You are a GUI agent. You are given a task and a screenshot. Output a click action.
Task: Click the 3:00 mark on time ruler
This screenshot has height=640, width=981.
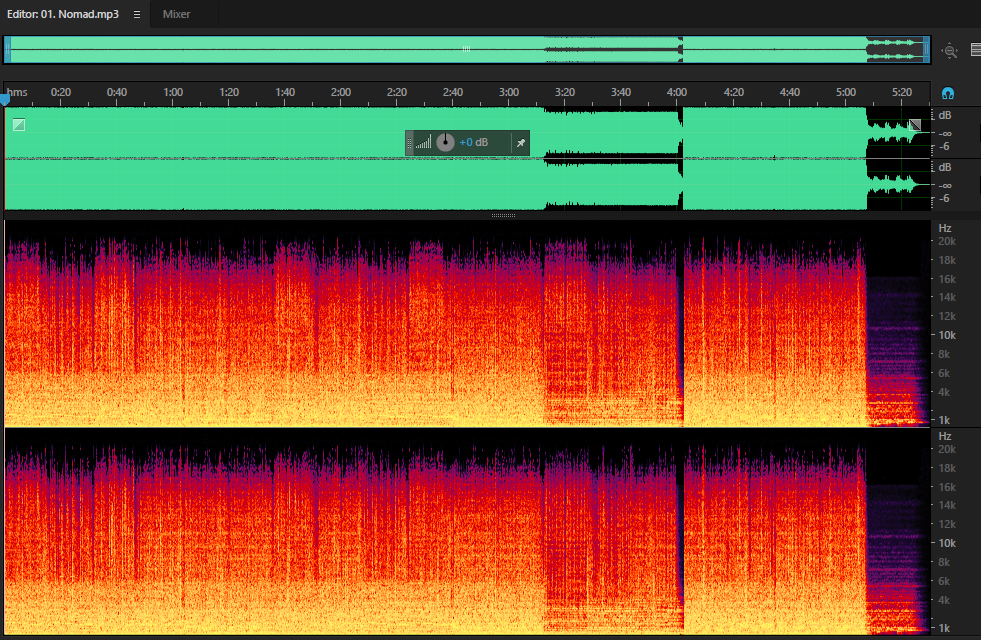pyautogui.click(x=509, y=92)
